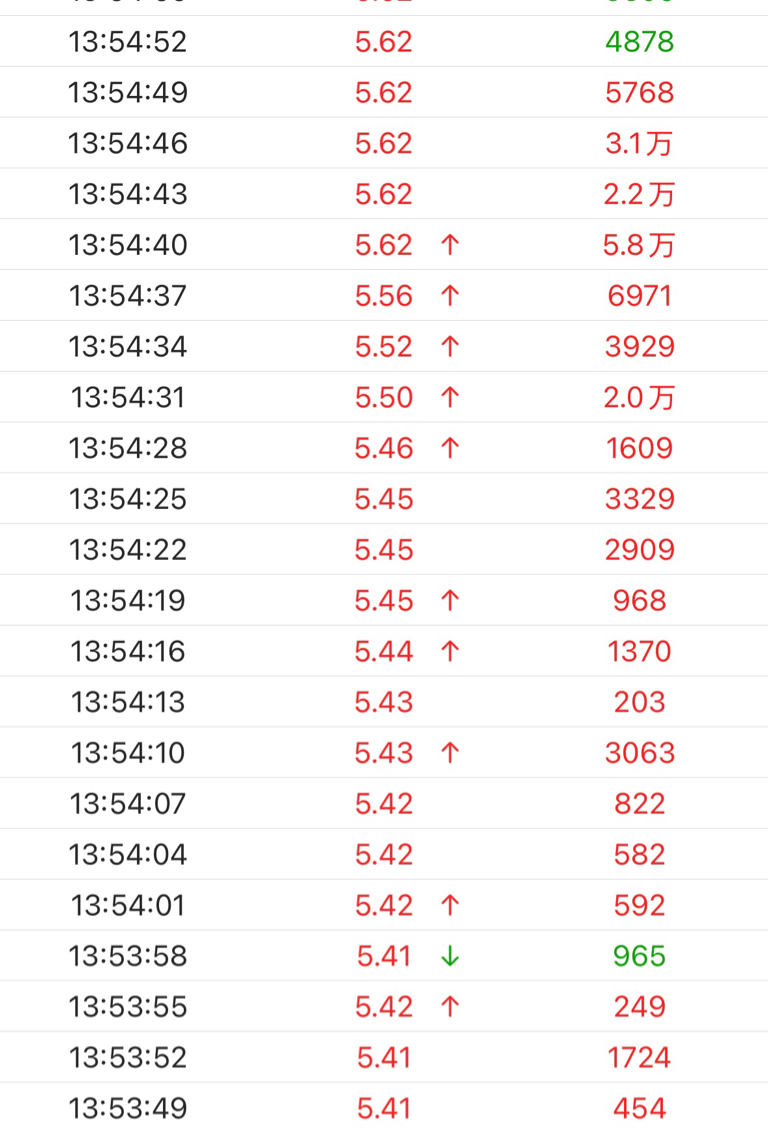Tap the up arrow at 13:54:40
This screenshot has width=769, height=1132.
click(450, 245)
